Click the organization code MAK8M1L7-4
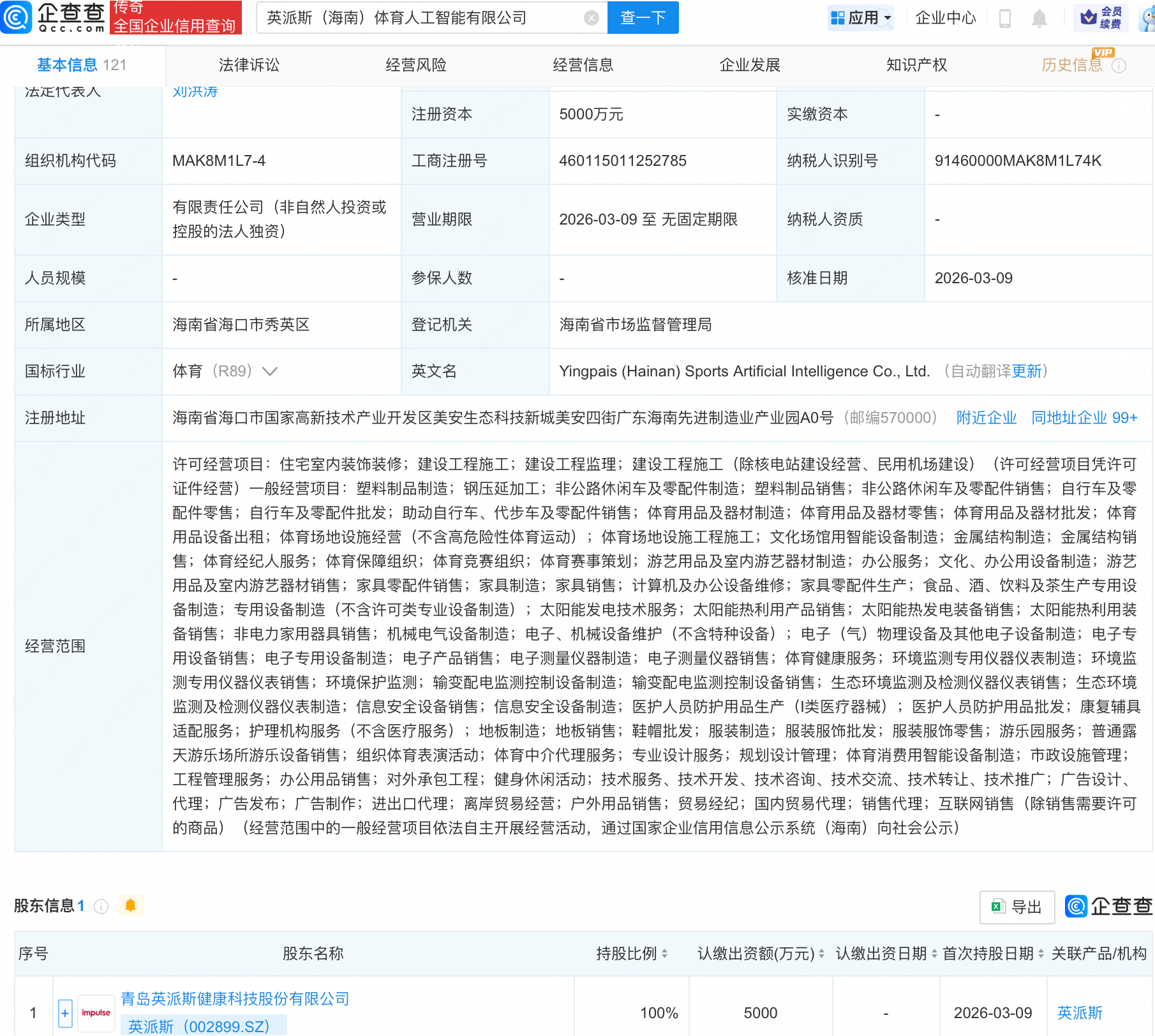Viewport: 1155px width, 1036px height. pos(219,161)
